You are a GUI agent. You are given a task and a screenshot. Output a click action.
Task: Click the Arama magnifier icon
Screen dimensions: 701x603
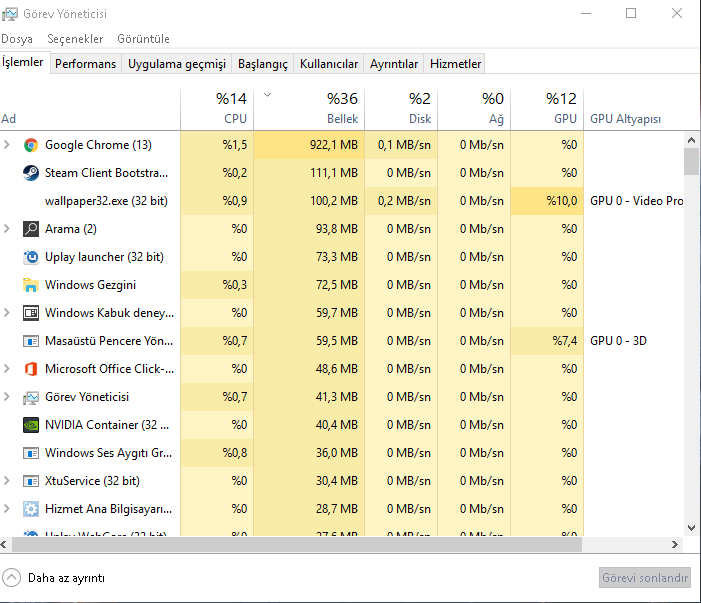pos(31,229)
